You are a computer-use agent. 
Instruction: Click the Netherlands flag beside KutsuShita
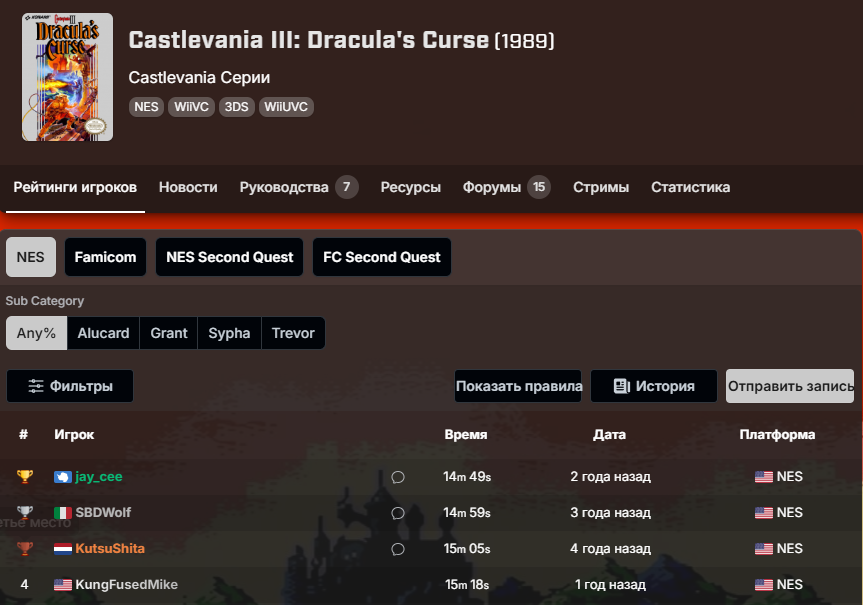coord(63,549)
